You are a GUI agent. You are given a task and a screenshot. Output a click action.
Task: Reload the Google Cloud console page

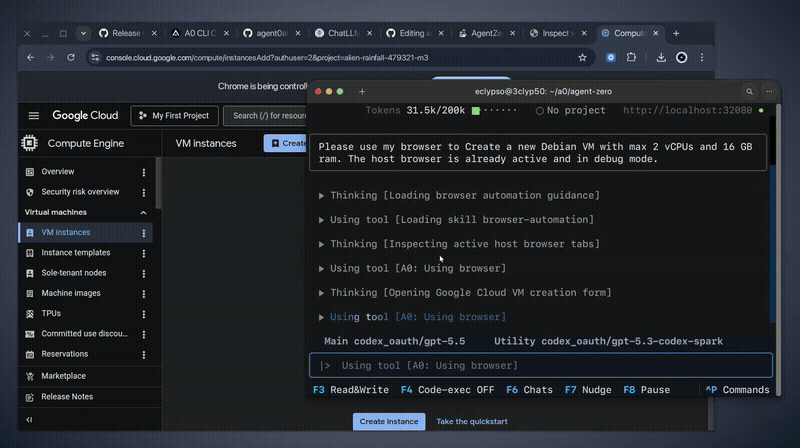coord(71,58)
